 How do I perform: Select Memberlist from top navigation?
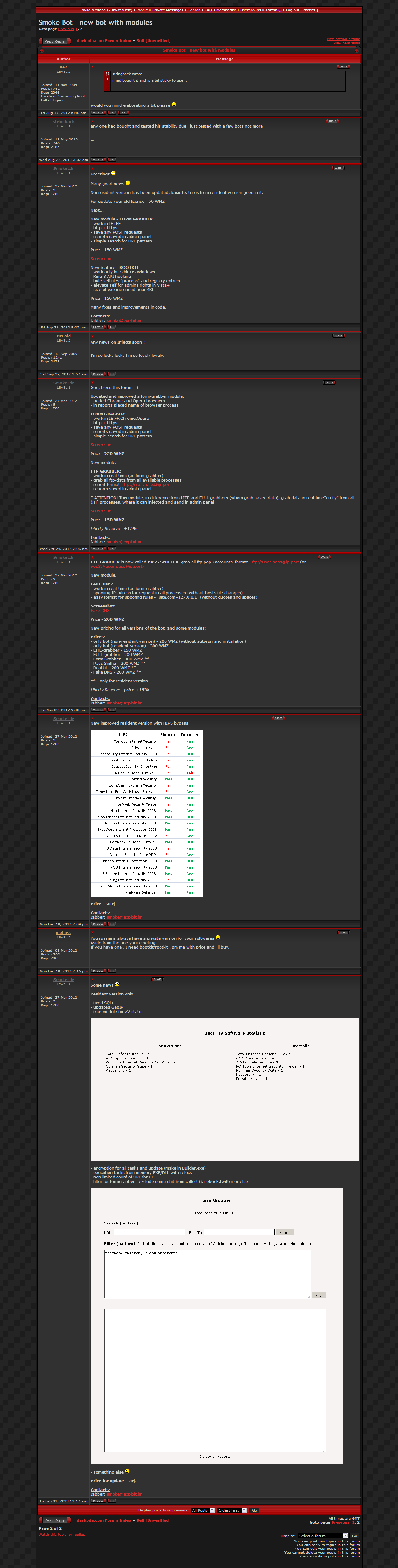pos(226,10)
